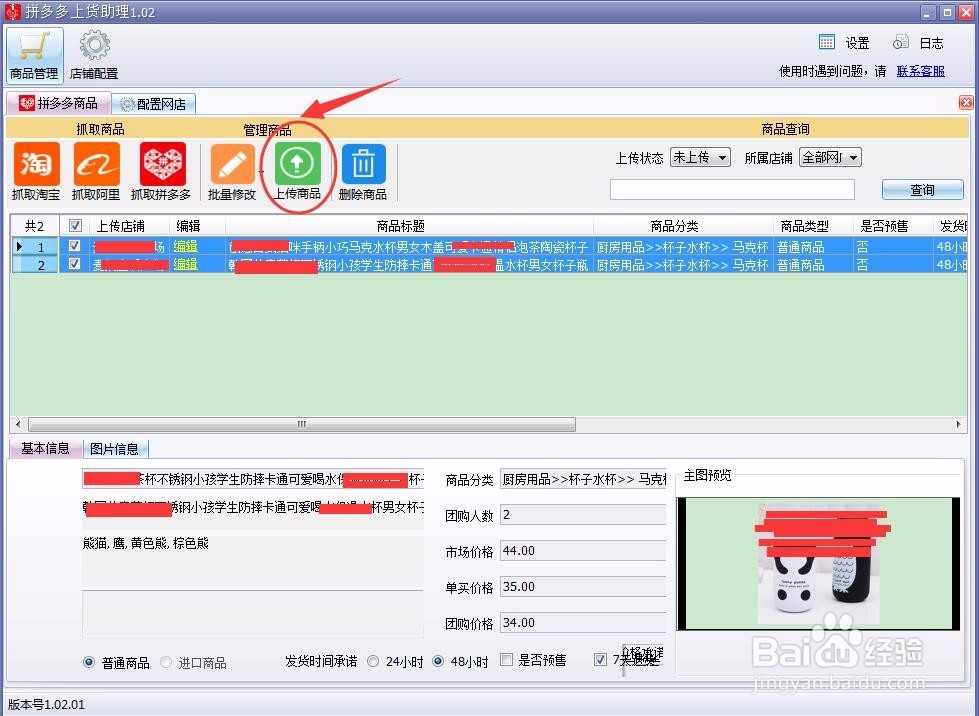Viewport: 979px width, 716px height.
Task: Open 设置 from the top right
Action: [x=844, y=42]
